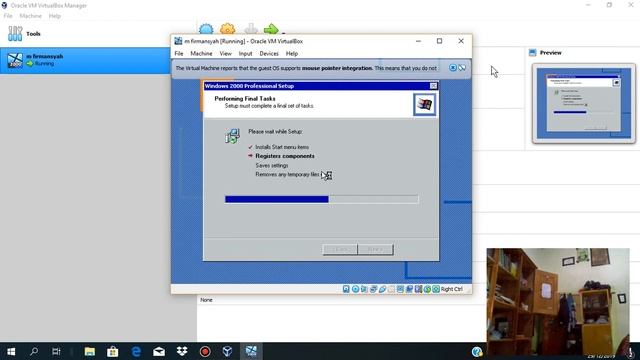Open Task View from the taskbar
The height and width of the screenshot is (360, 640).
[x=56, y=351]
